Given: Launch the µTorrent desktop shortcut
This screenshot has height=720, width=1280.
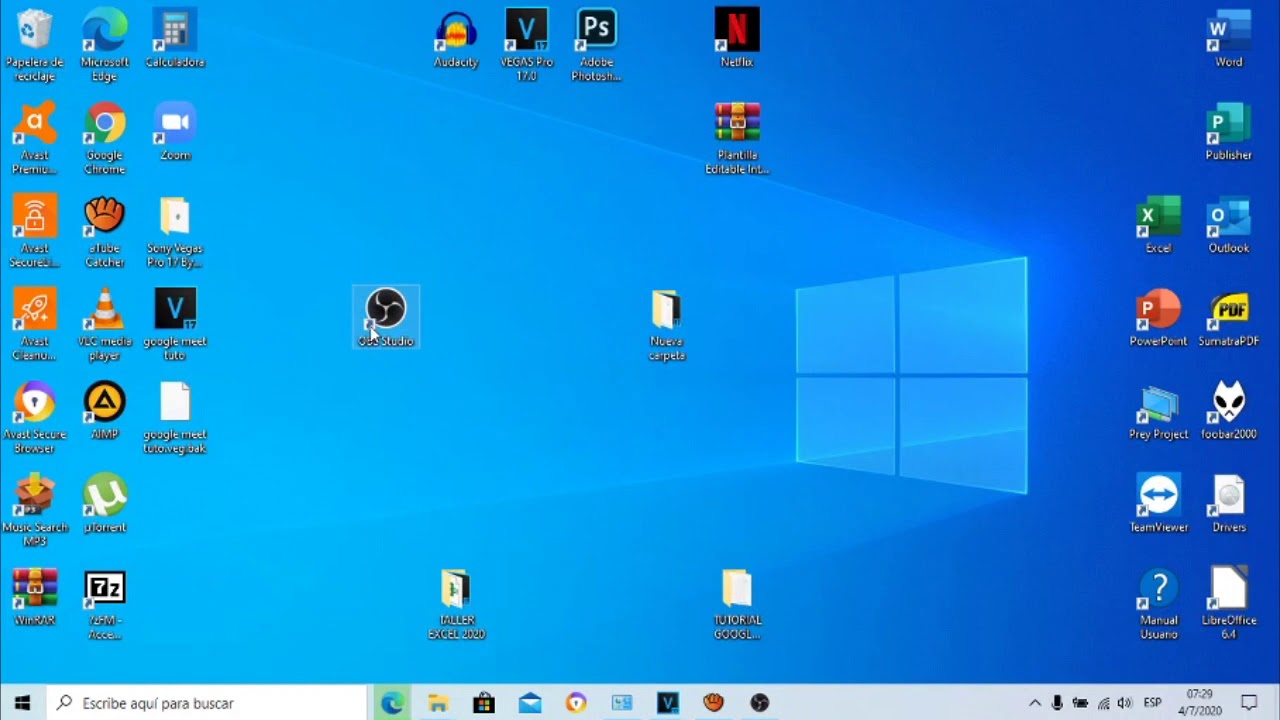Looking at the screenshot, I should 104,505.
